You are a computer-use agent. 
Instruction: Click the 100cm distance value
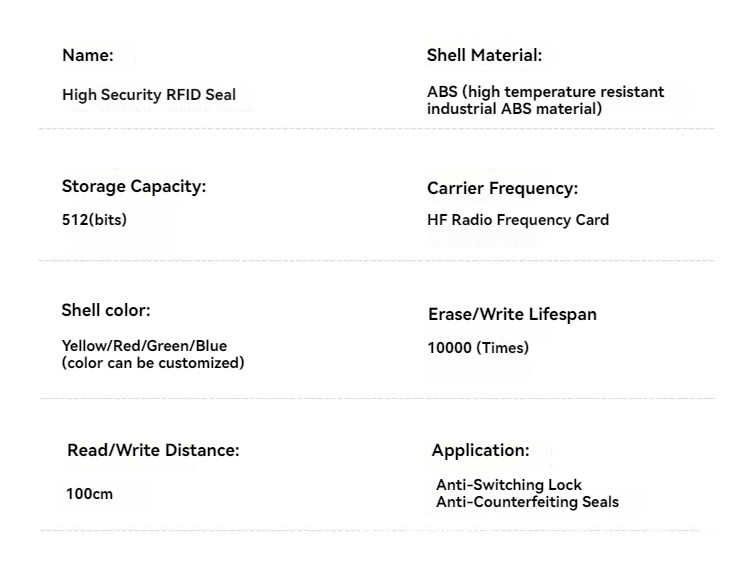point(89,494)
